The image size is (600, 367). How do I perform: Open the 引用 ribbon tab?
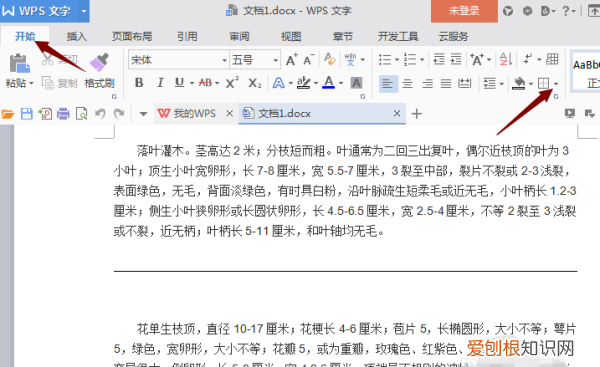(x=187, y=36)
